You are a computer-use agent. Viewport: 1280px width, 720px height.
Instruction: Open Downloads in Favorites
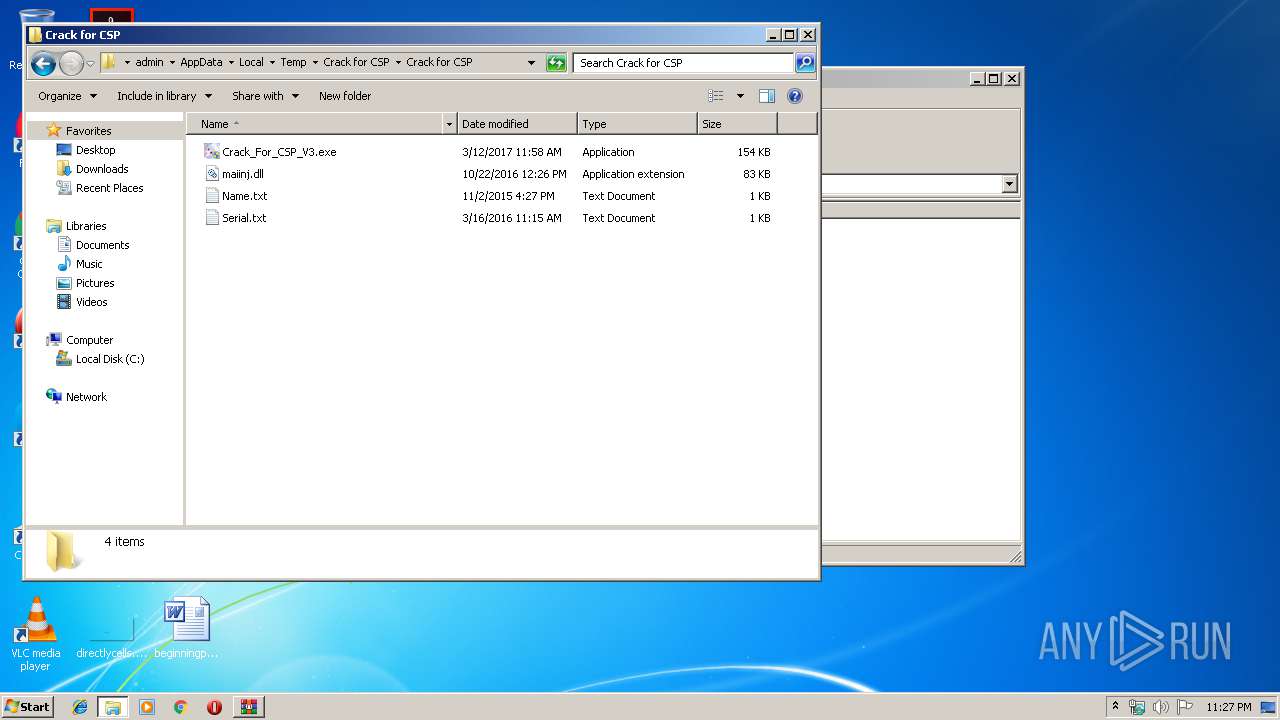102,169
